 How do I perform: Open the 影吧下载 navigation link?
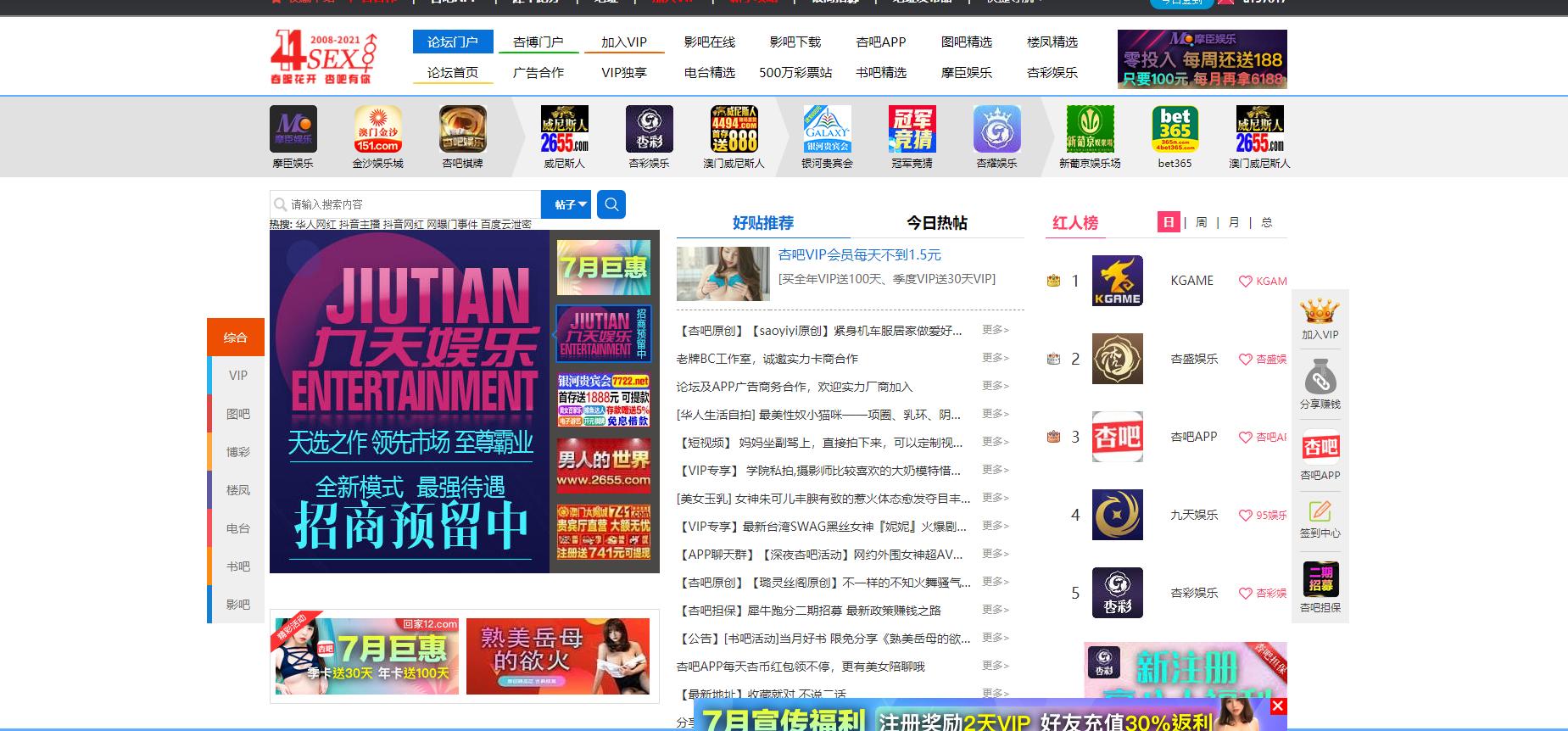795,42
